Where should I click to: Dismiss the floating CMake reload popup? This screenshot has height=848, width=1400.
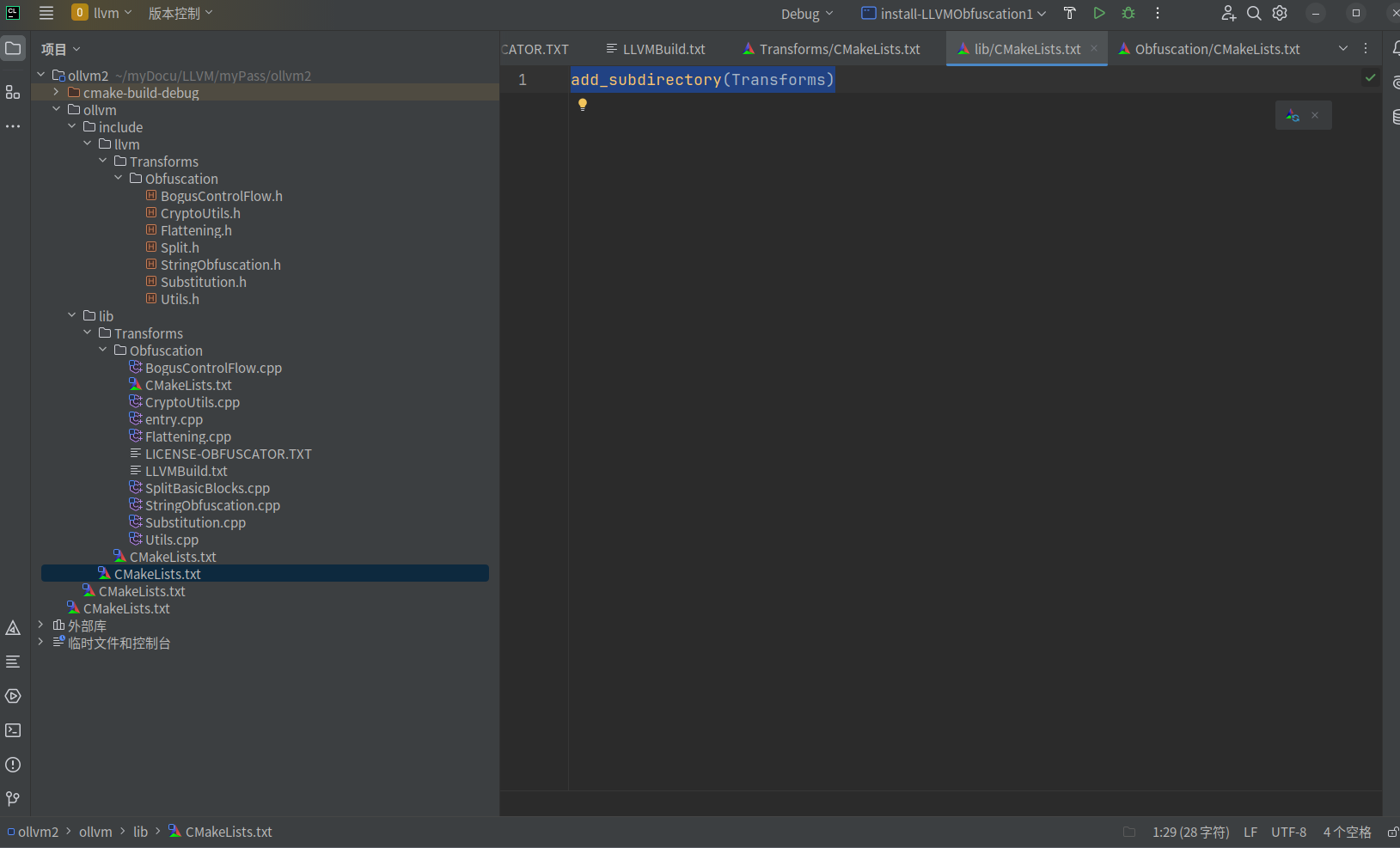[1315, 115]
